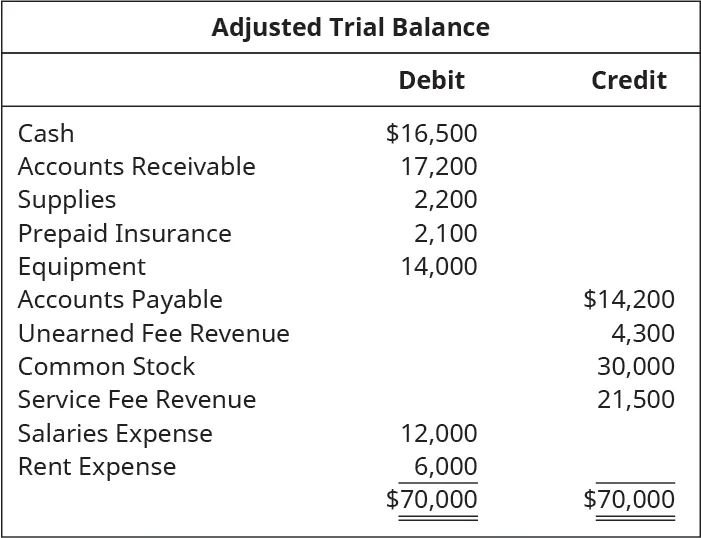Click the Accounts Payable label
The image size is (701, 538).
[120, 299]
